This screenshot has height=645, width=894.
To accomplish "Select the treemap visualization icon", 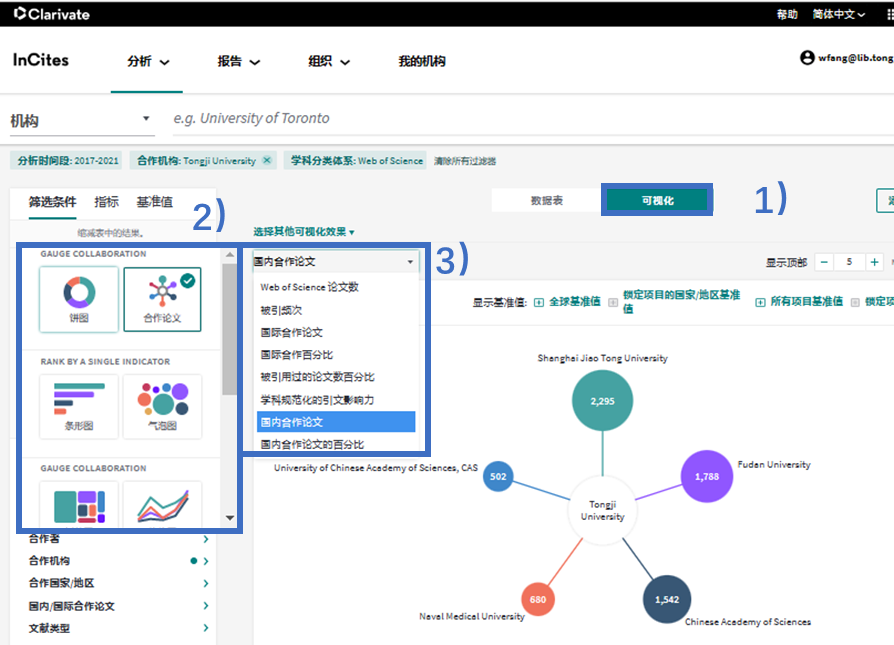I will coord(79,504).
